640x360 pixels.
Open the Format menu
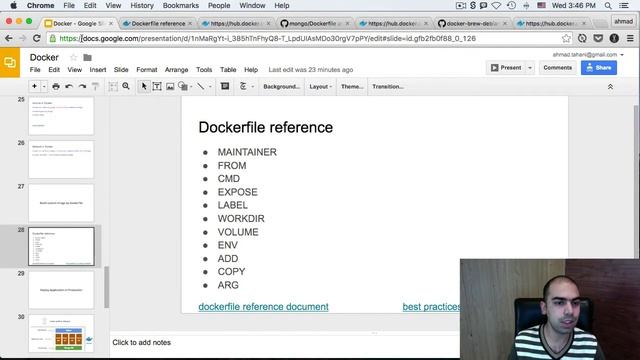147,70
